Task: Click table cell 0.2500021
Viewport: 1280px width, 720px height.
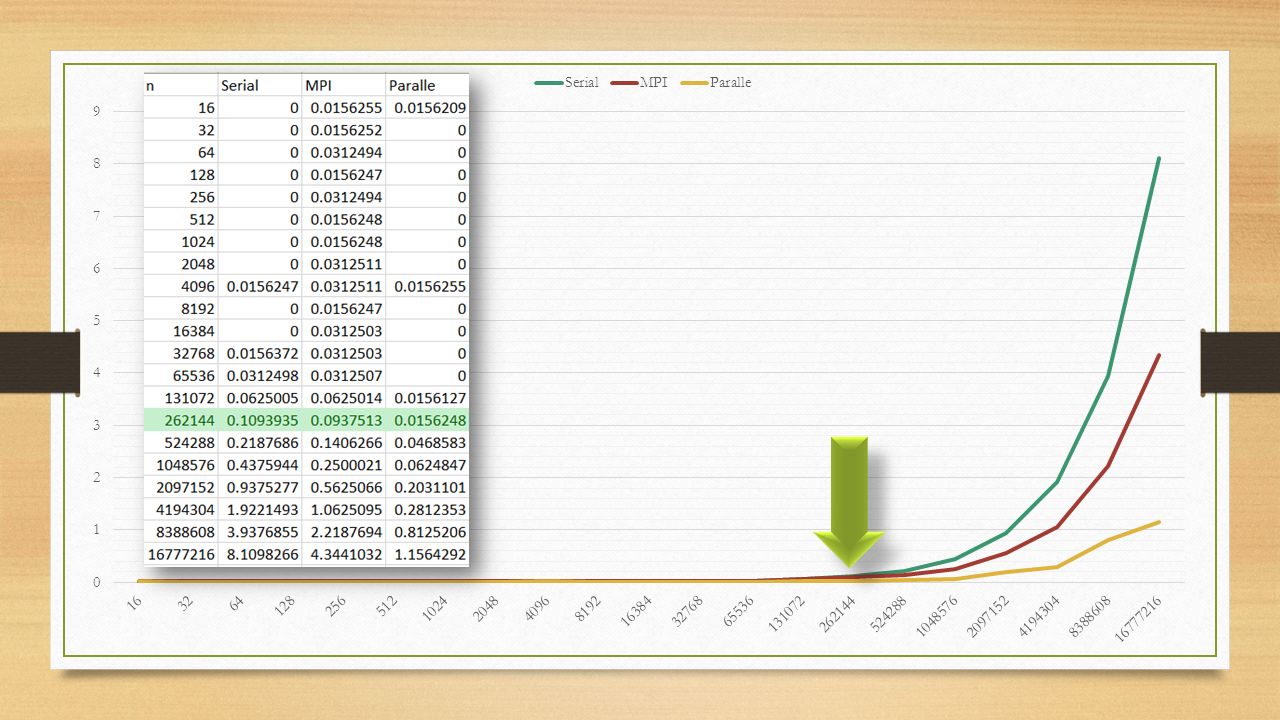Action: tap(346, 465)
